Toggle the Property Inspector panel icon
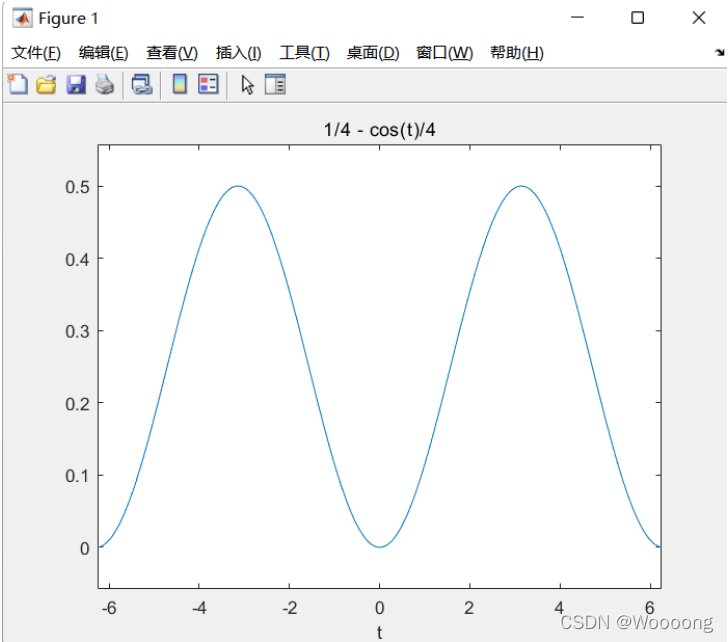This screenshot has width=728, height=642. click(x=275, y=85)
